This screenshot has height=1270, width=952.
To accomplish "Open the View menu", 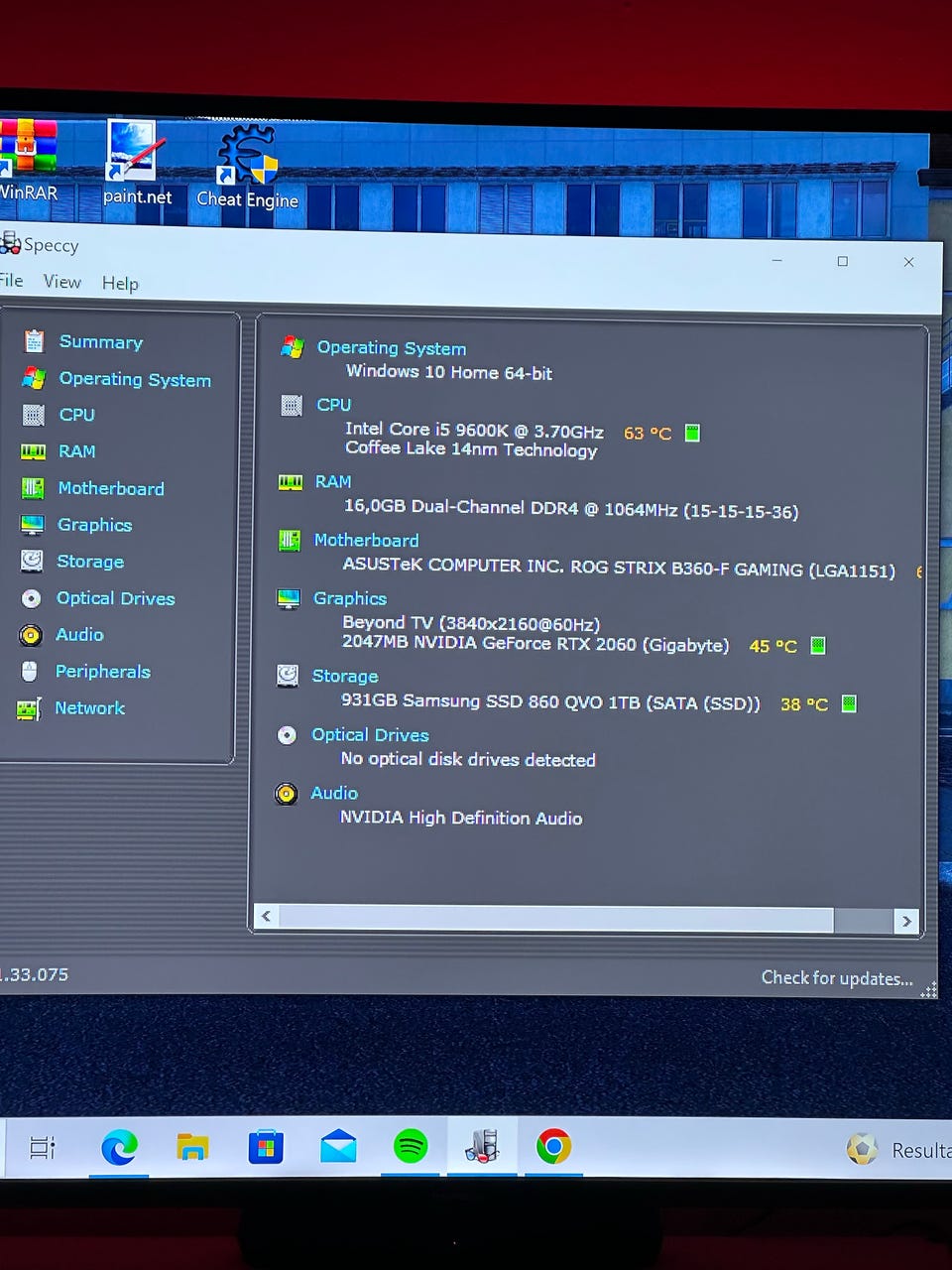I will pyautogui.click(x=62, y=282).
